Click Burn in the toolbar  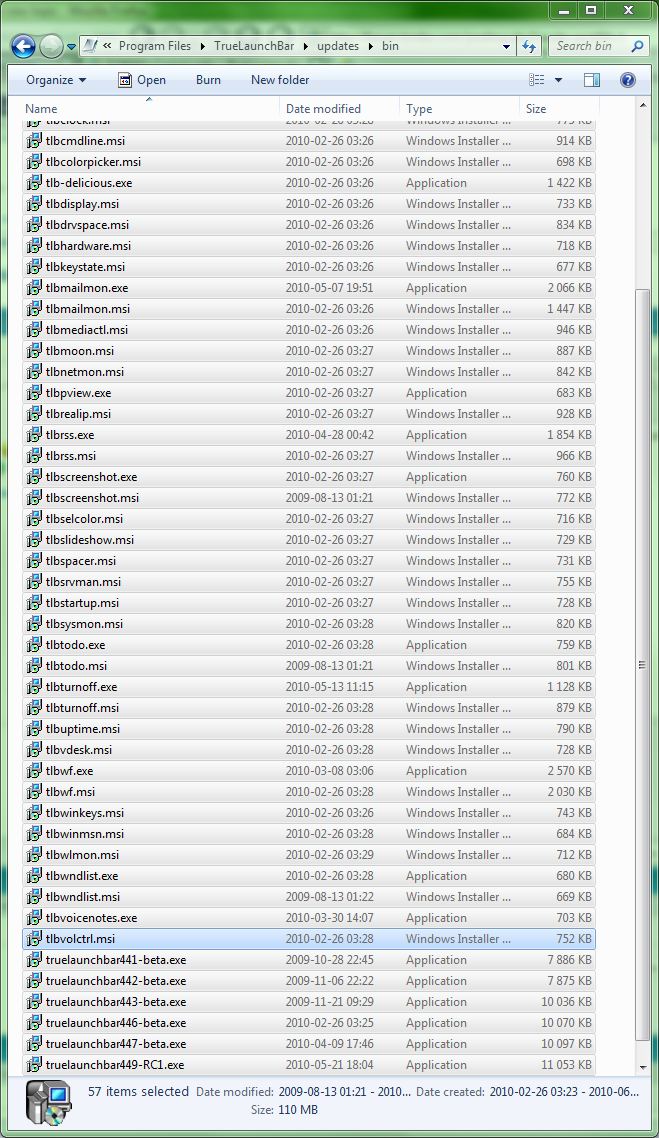(208, 80)
